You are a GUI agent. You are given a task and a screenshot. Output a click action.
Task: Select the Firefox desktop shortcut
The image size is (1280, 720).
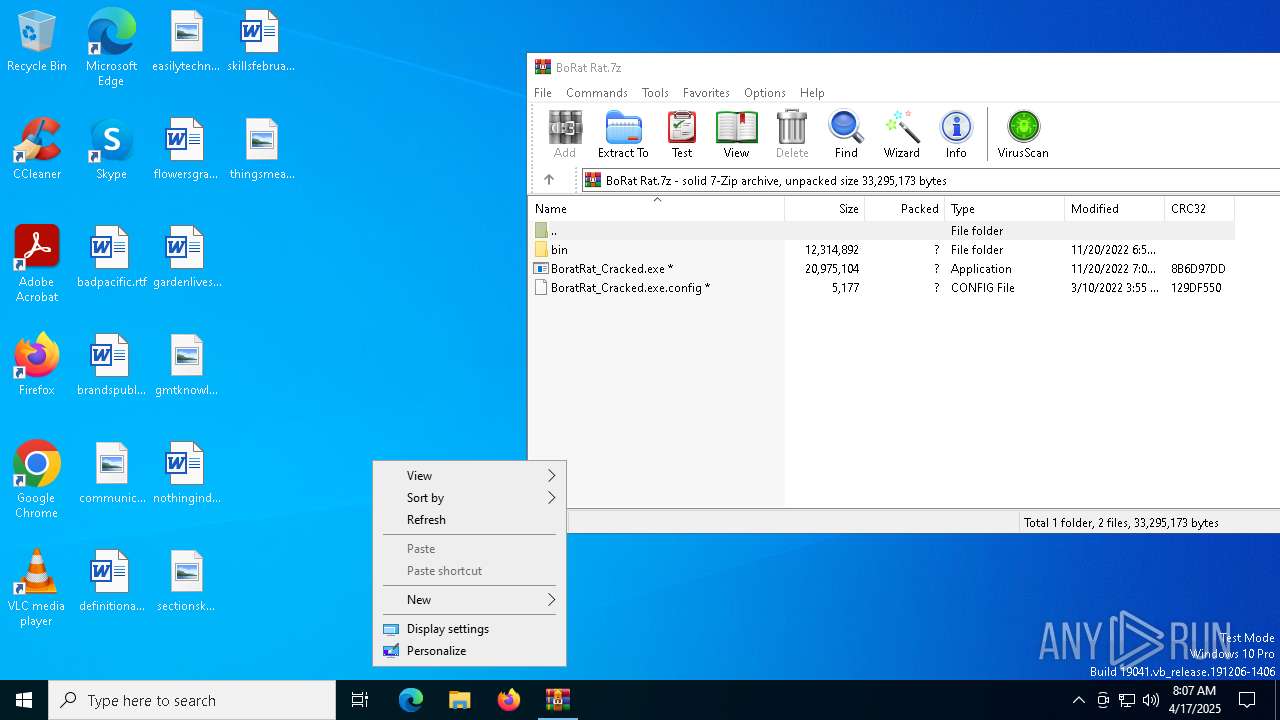(x=37, y=365)
